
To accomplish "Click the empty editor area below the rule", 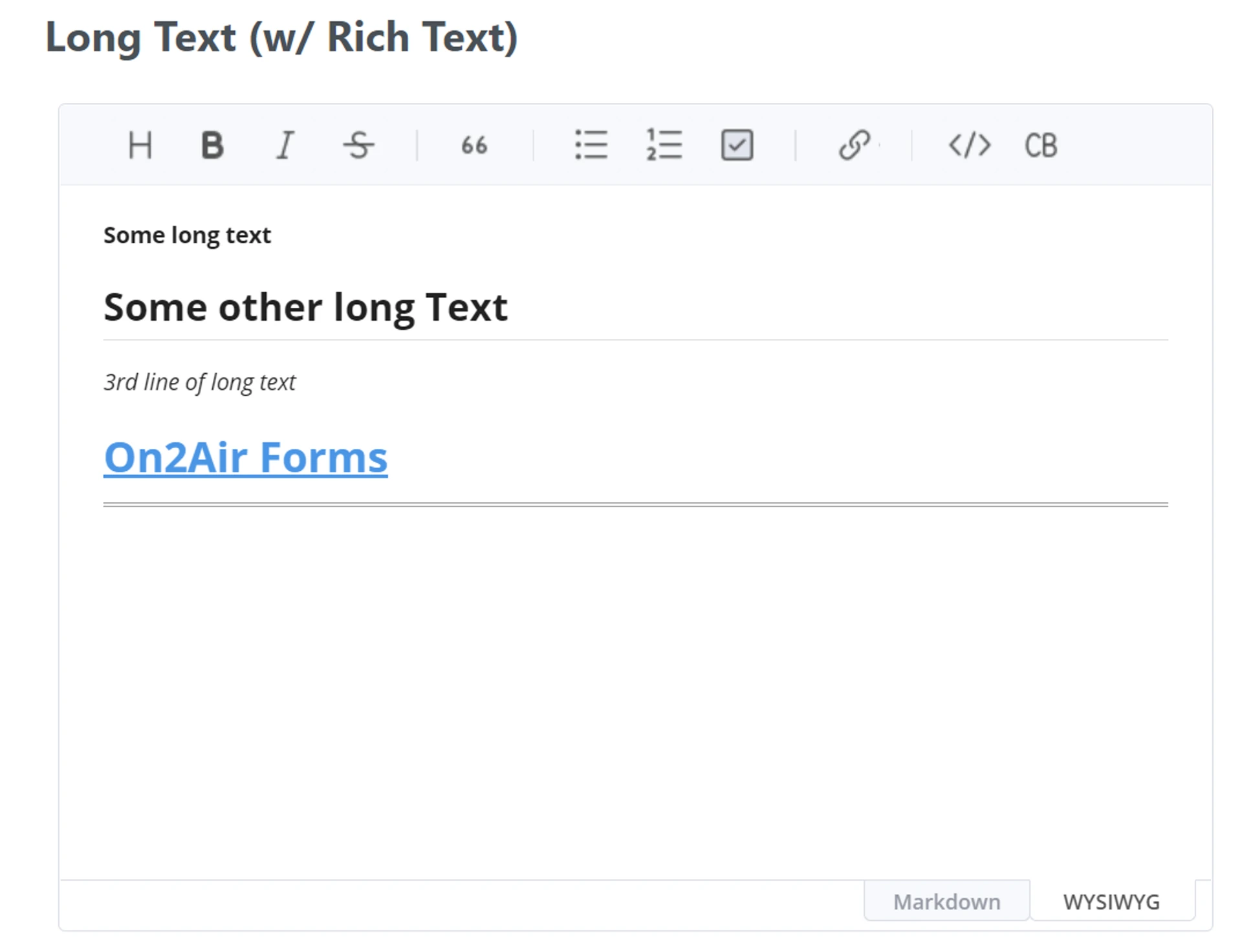I will [634, 686].
